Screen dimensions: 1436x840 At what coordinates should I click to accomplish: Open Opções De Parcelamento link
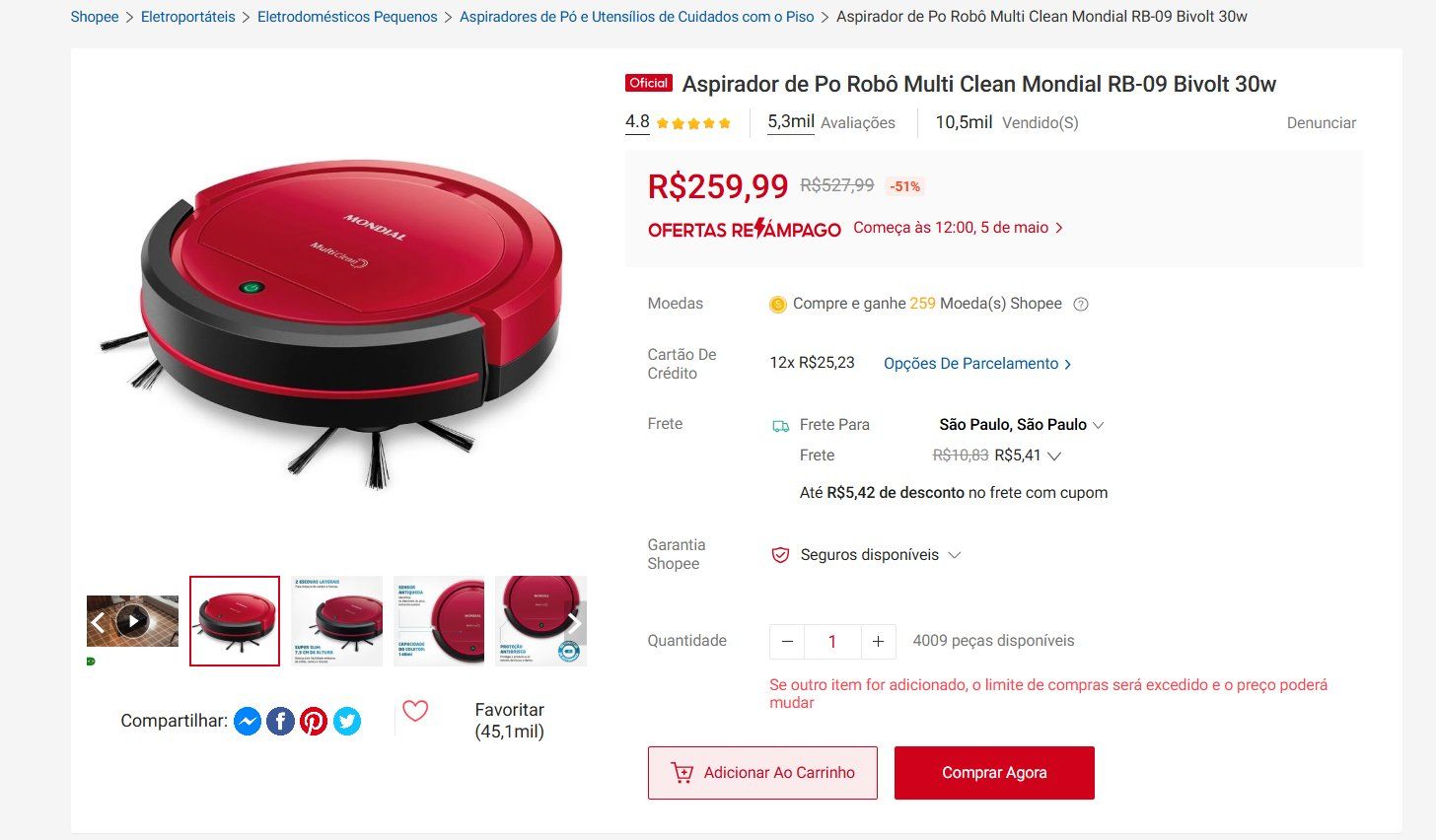pyautogui.click(x=977, y=364)
